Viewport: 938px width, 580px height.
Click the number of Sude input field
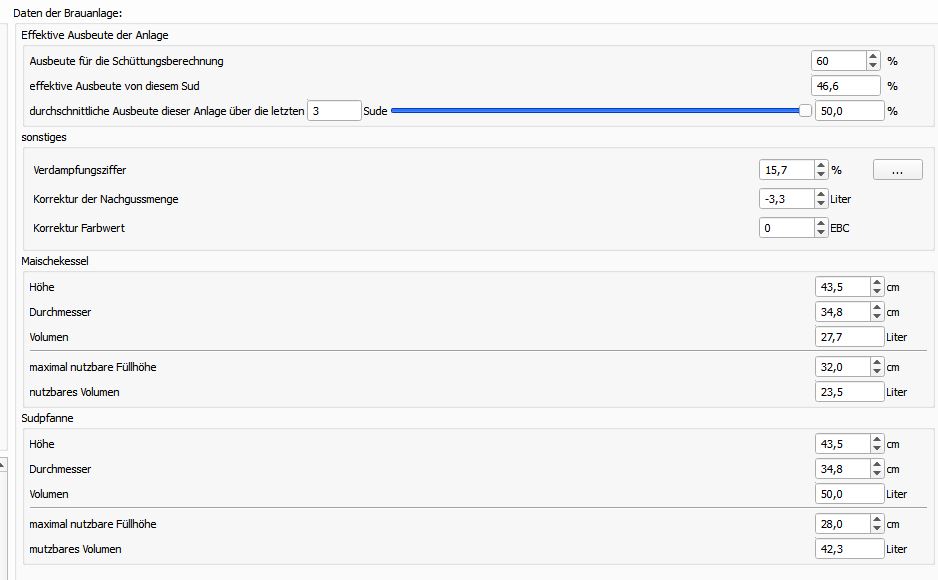click(333, 111)
